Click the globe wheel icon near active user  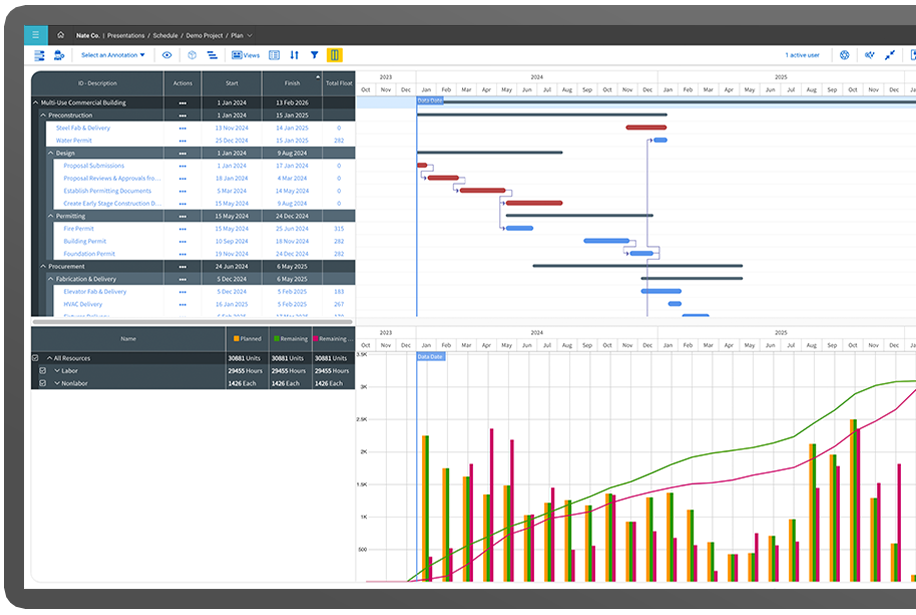pyautogui.click(x=845, y=55)
